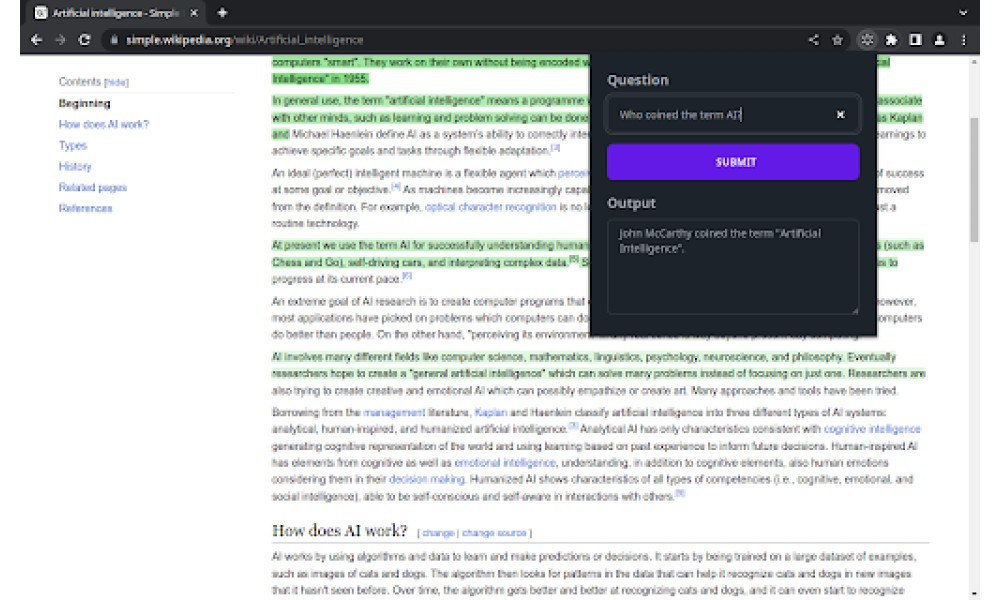The image size is (1000, 600).
Task: Open the emotional intelligence link
Action: (x=504, y=463)
